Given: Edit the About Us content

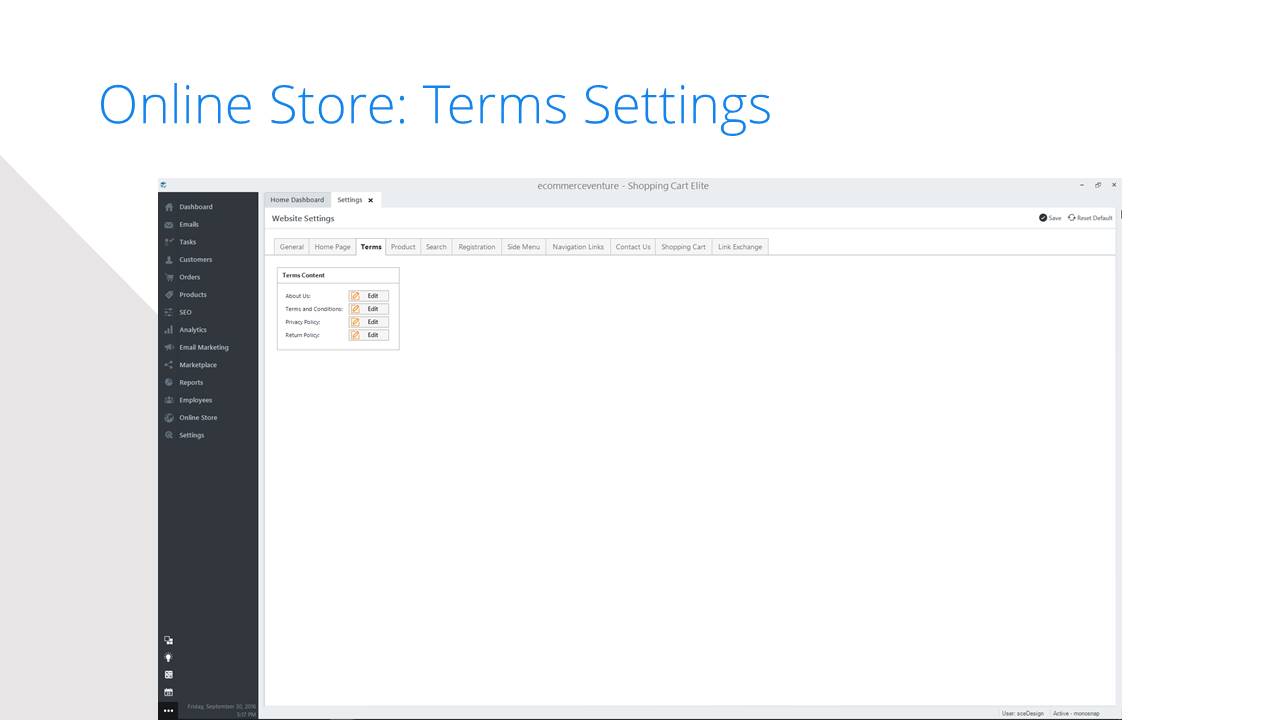Looking at the screenshot, I should (x=369, y=296).
